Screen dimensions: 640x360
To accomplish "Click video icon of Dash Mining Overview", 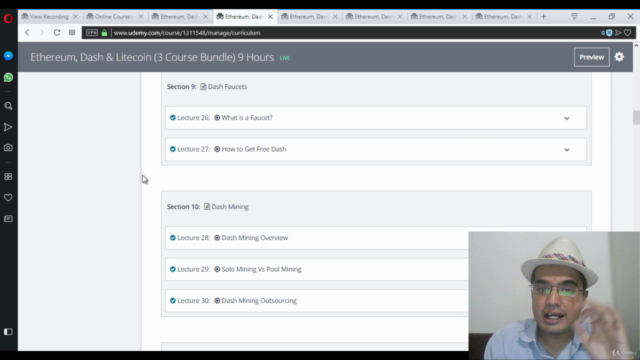I will coord(217,238).
